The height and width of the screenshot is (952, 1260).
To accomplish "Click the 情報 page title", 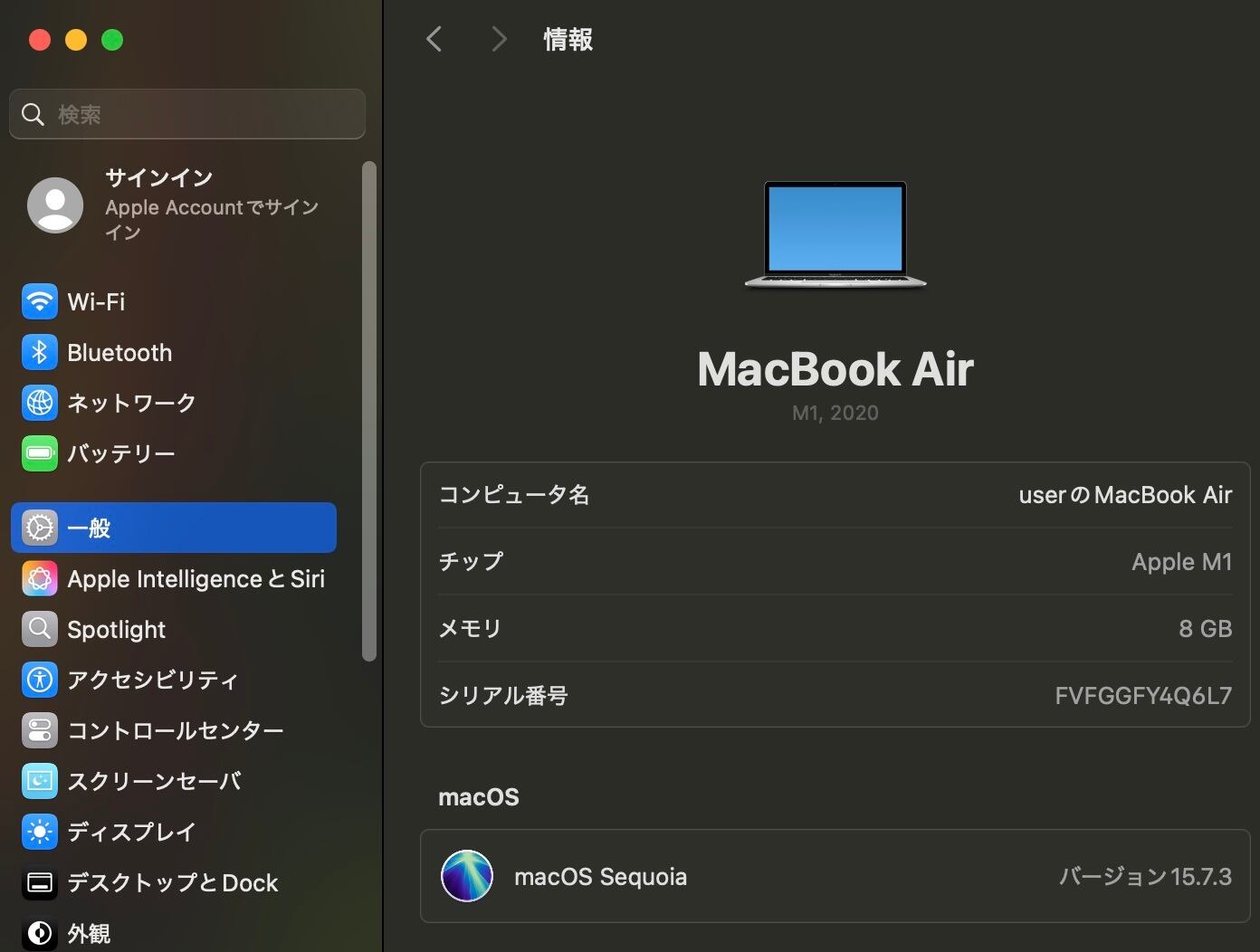I will pos(568,39).
